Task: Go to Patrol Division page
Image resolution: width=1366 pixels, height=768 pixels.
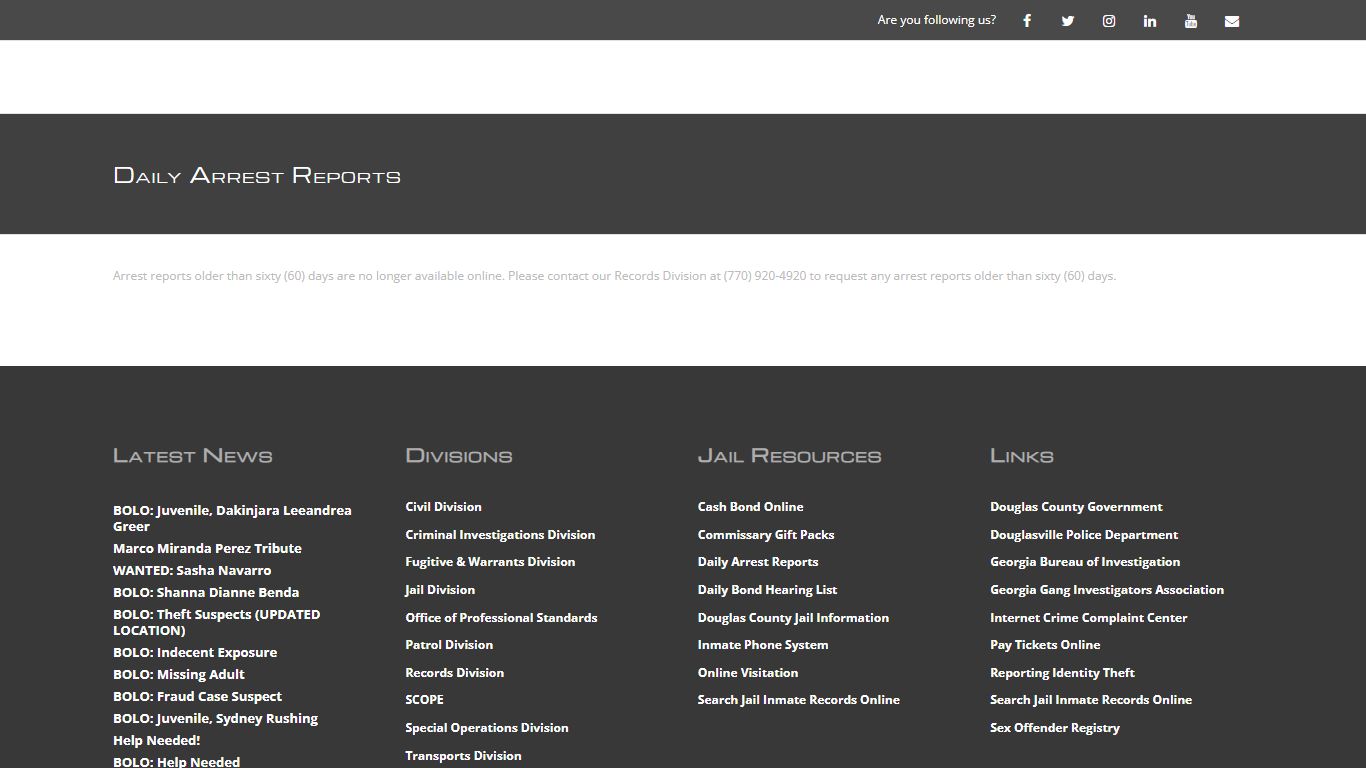Action: coord(449,645)
